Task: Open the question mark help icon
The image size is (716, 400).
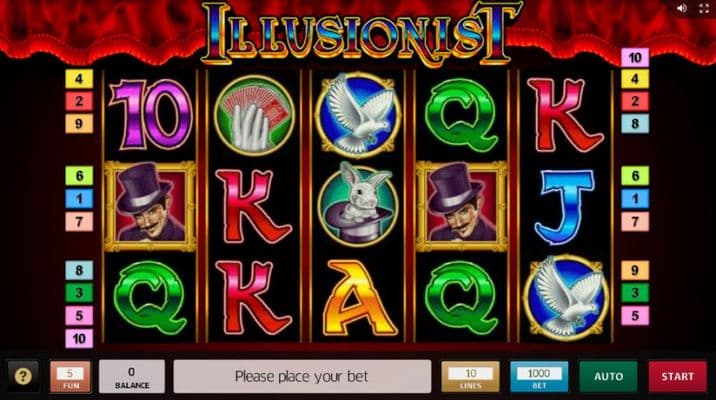Action: 23,376
